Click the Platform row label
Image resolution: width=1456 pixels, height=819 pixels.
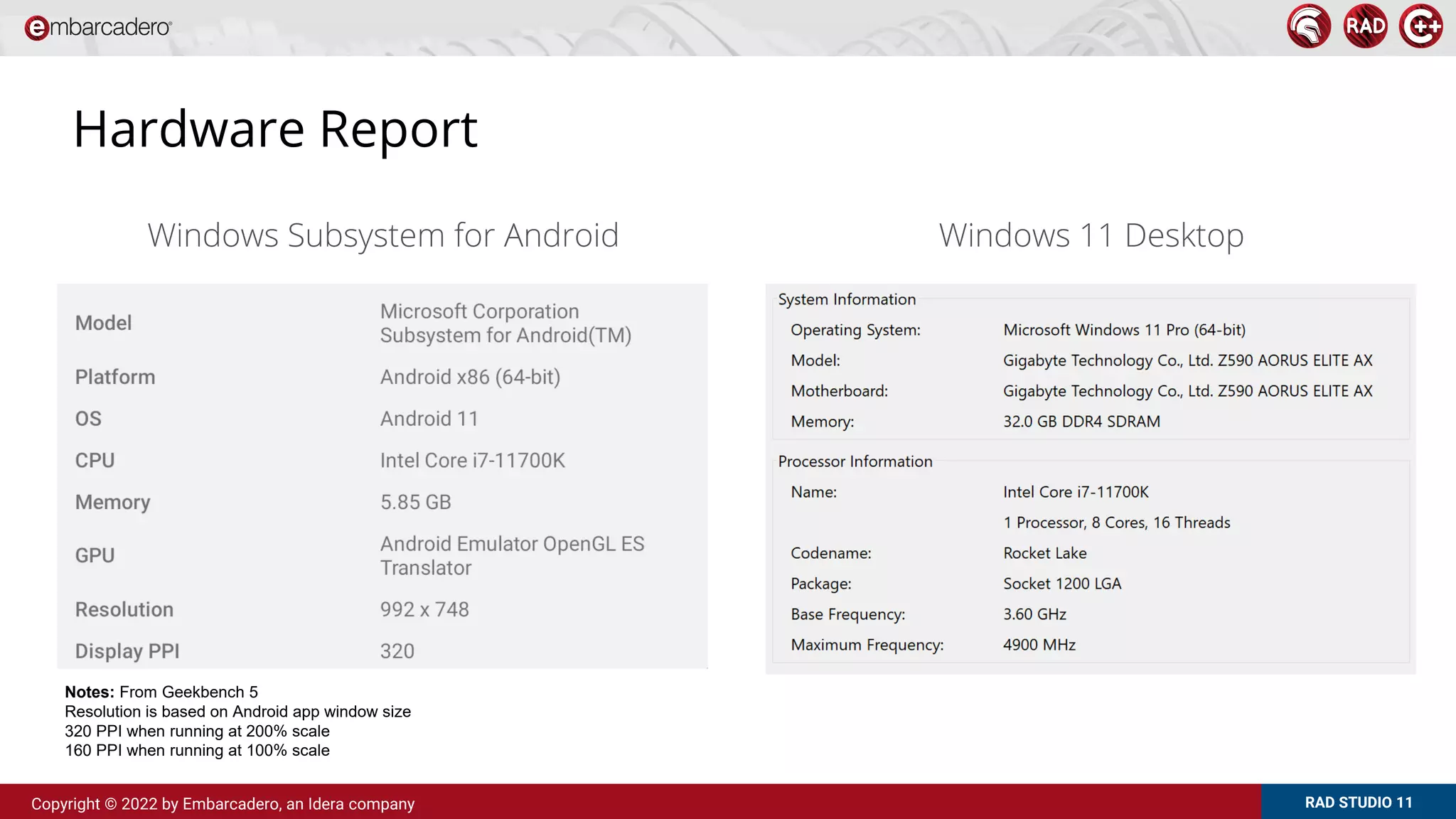point(115,377)
